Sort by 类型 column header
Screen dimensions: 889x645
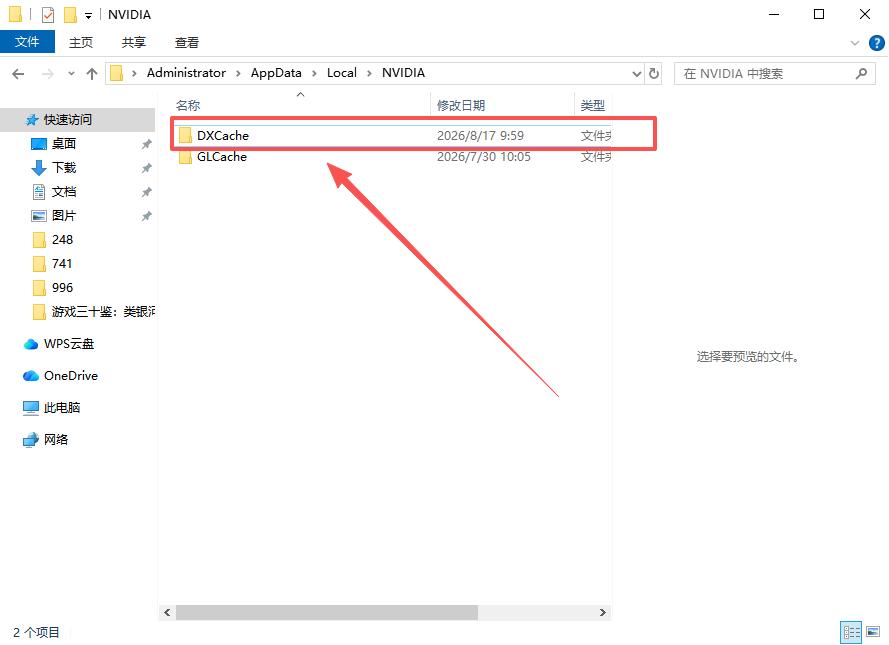tap(593, 105)
